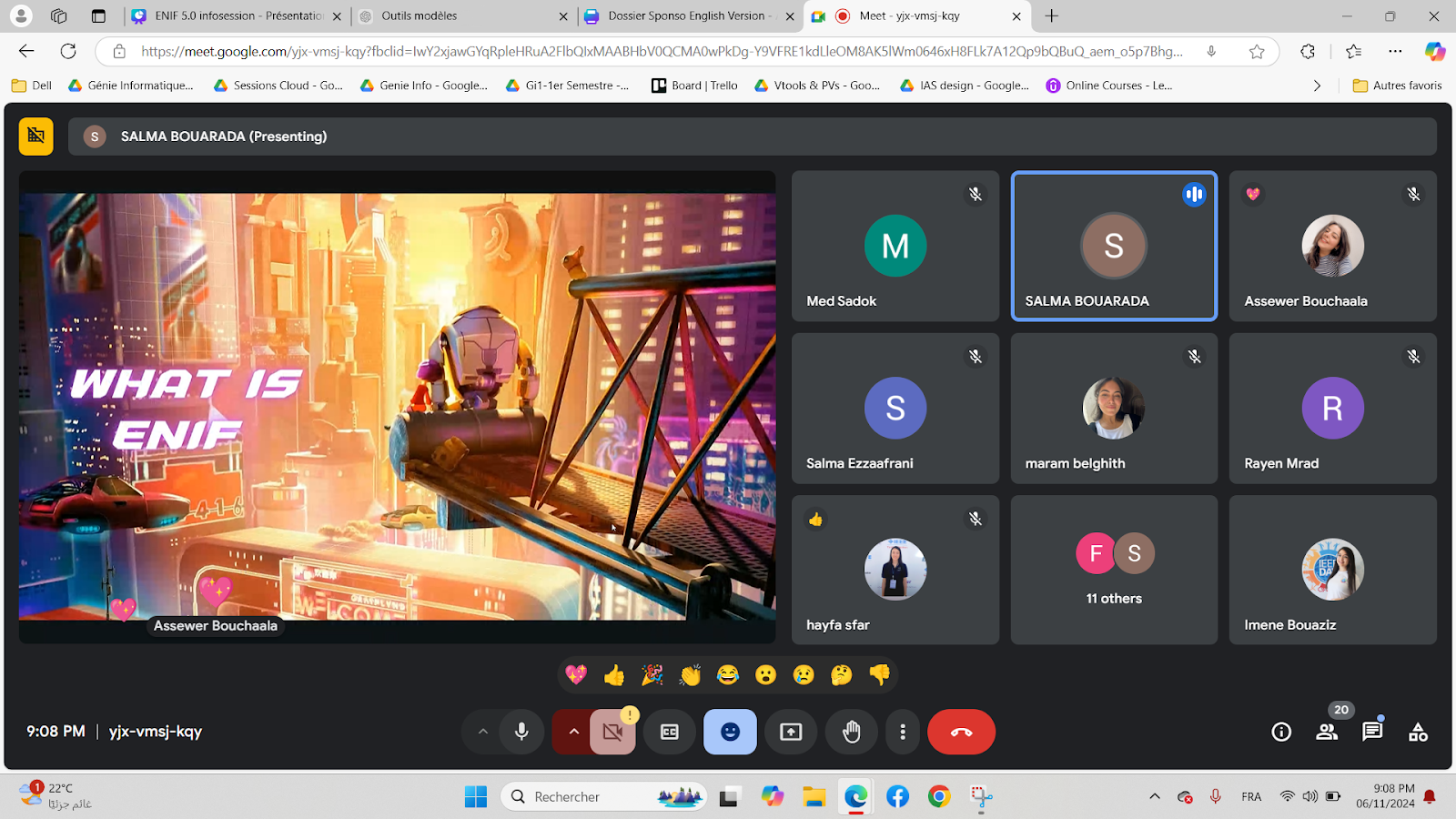This screenshot has width=1456, height=819.
Task: Open chat with everyone panel
Action: pyautogui.click(x=1372, y=732)
